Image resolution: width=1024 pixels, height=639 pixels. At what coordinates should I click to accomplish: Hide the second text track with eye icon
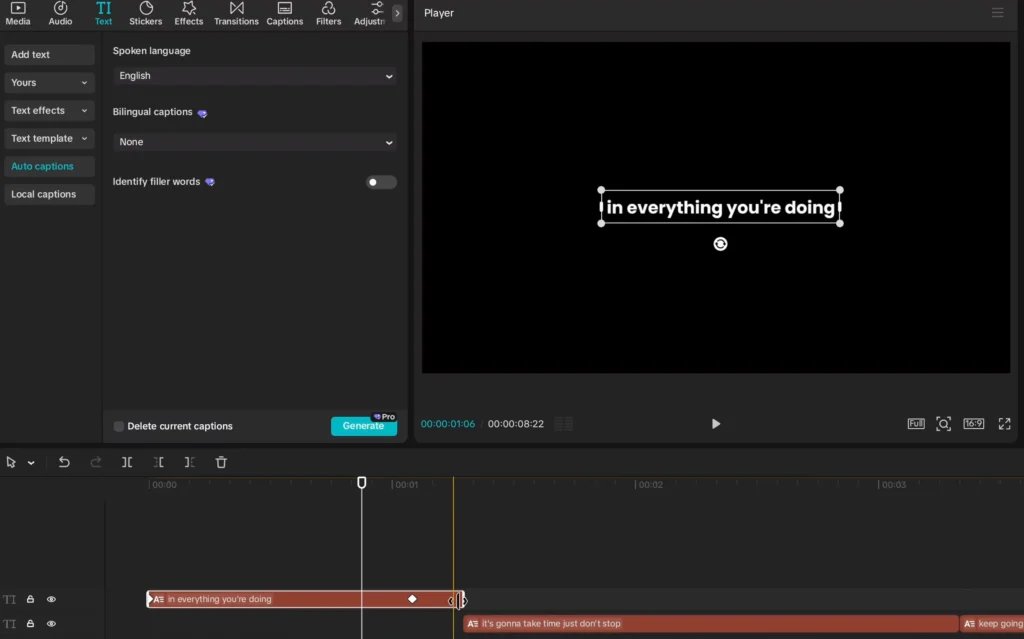[x=51, y=624]
